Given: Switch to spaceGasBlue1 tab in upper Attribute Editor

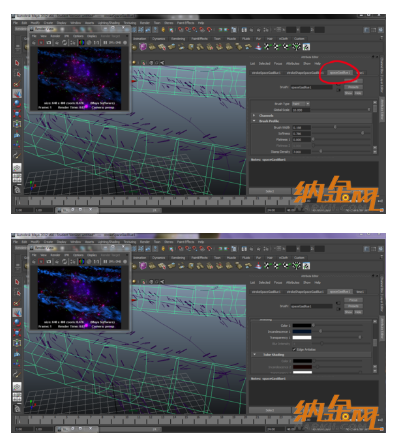Looking at the screenshot, I should 339,72.
